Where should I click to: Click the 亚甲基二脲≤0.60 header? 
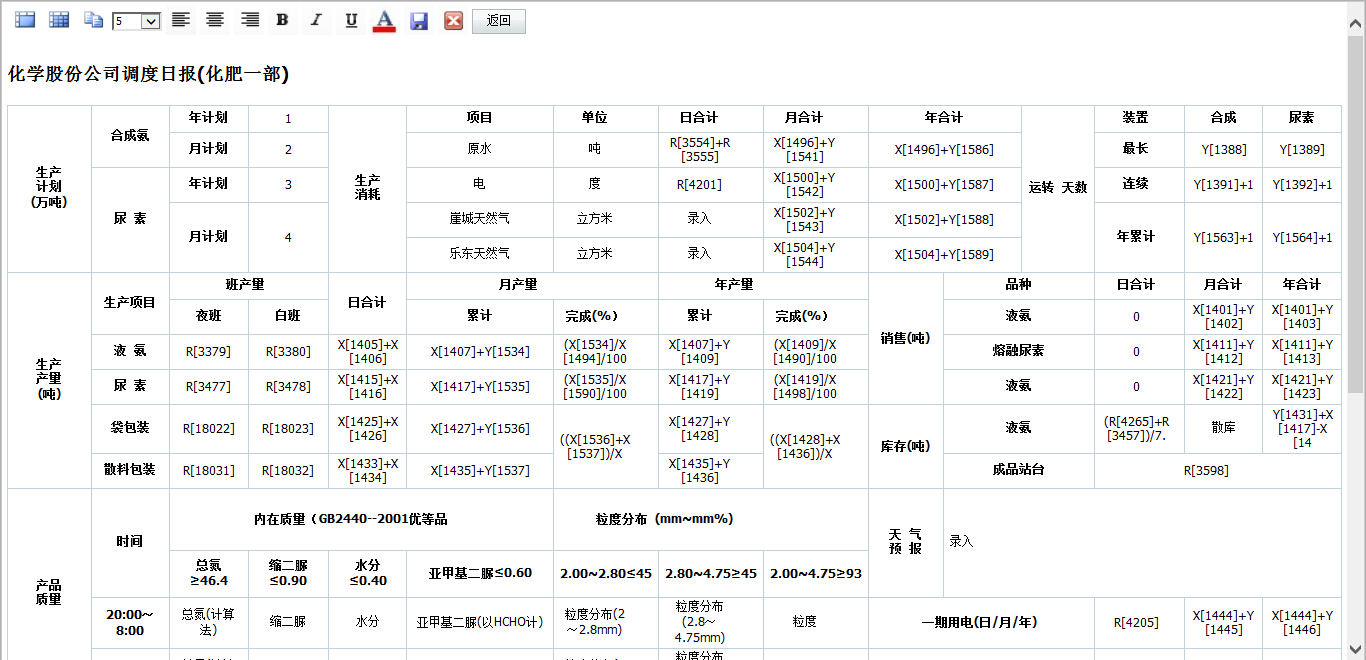480,574
